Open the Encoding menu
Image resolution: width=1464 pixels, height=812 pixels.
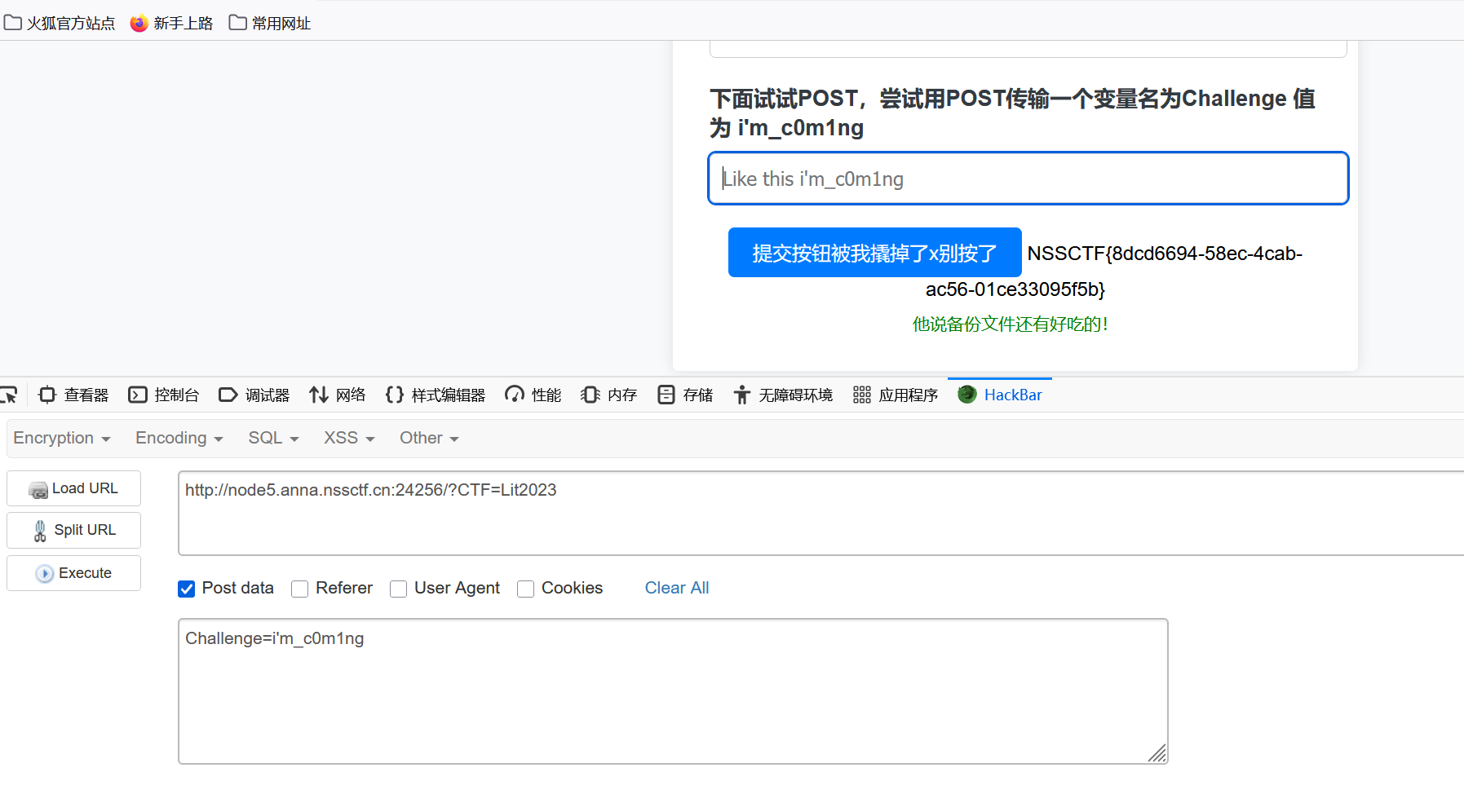[178, 438]
